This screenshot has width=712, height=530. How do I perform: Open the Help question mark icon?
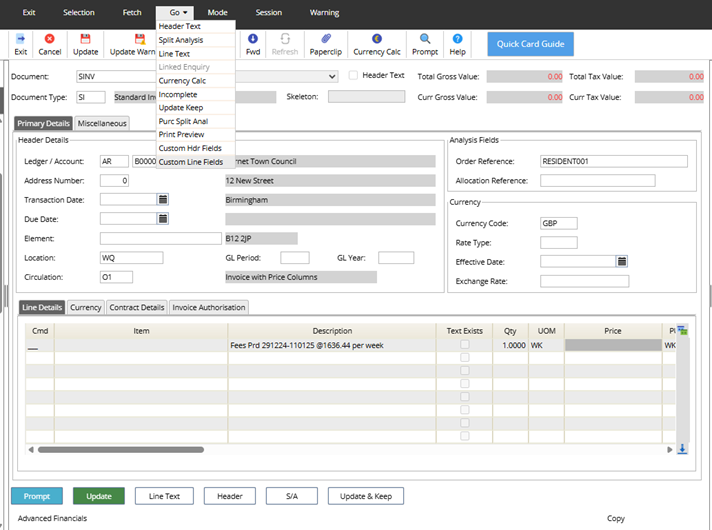click(458, 38)
